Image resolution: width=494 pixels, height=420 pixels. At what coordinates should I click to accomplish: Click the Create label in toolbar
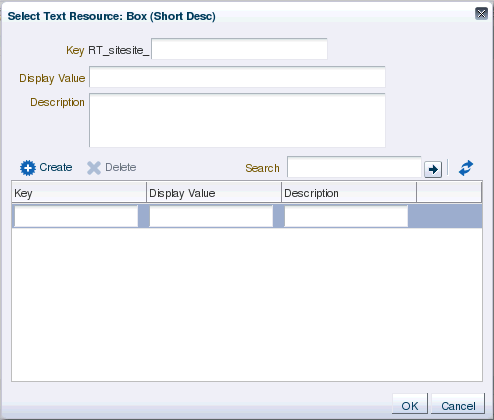coord(56,167)
